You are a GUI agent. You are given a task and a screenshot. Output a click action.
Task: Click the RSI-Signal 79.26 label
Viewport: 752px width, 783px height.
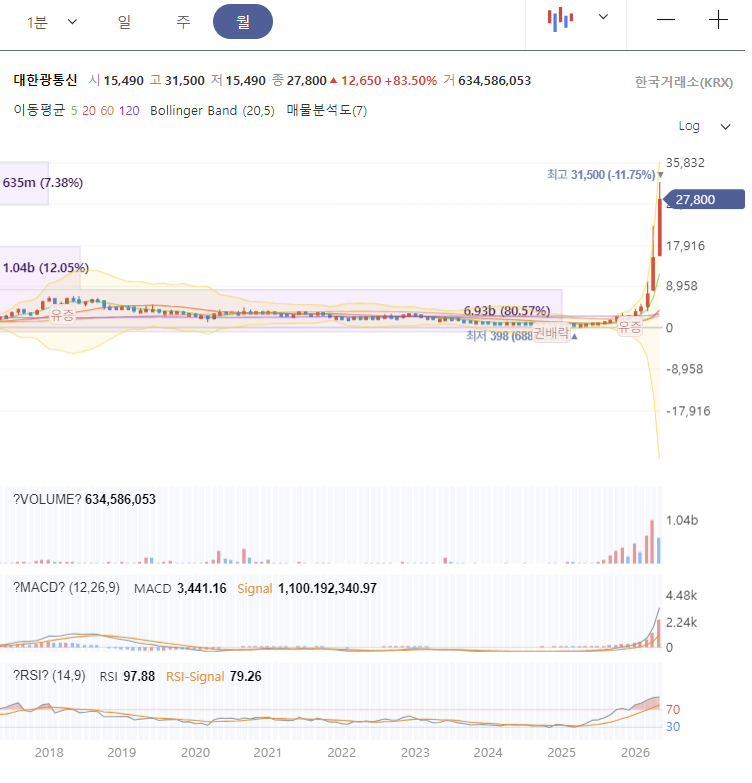(213, 677)
